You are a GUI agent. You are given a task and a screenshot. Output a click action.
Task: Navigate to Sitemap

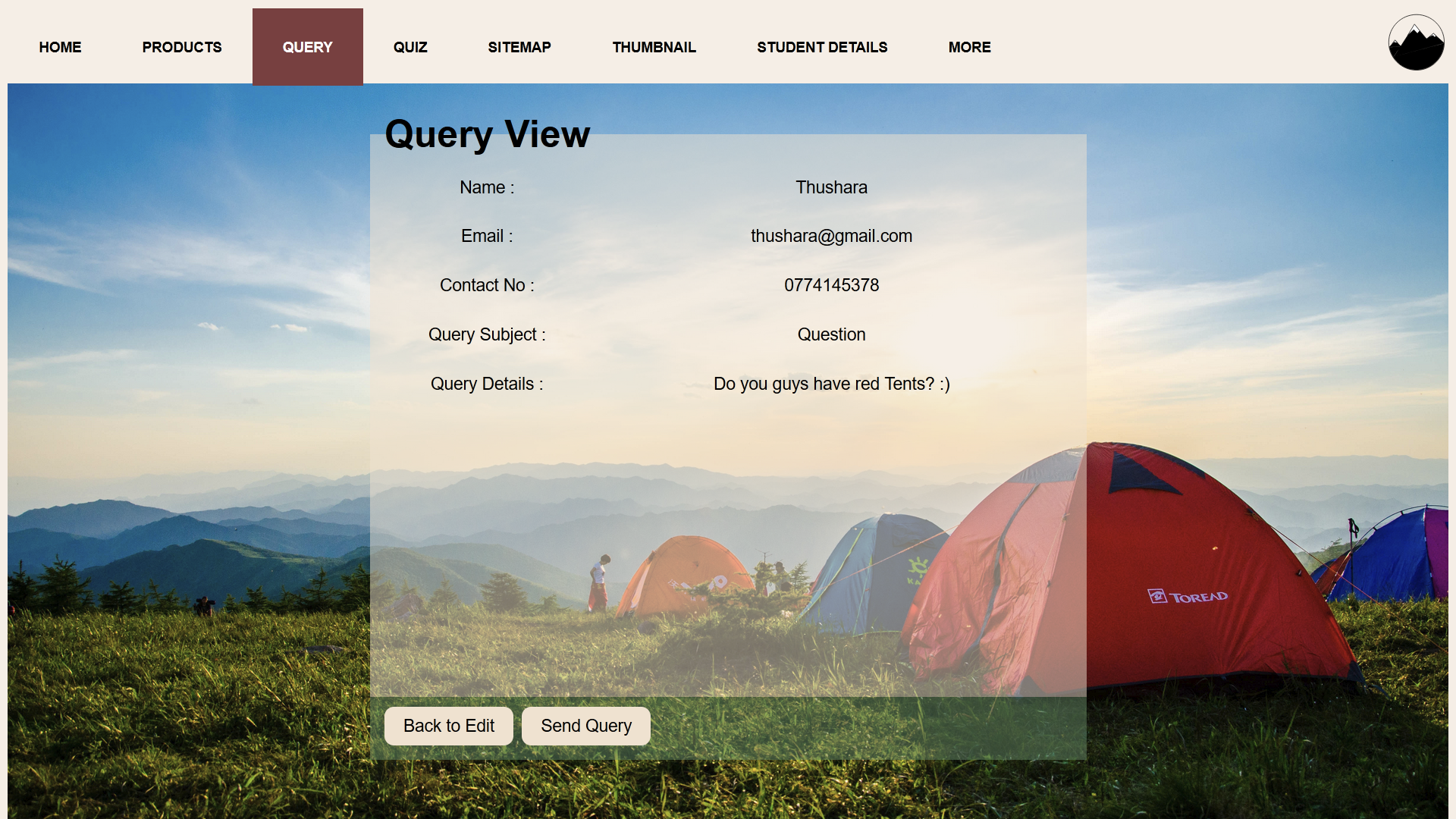click(519, 47)
